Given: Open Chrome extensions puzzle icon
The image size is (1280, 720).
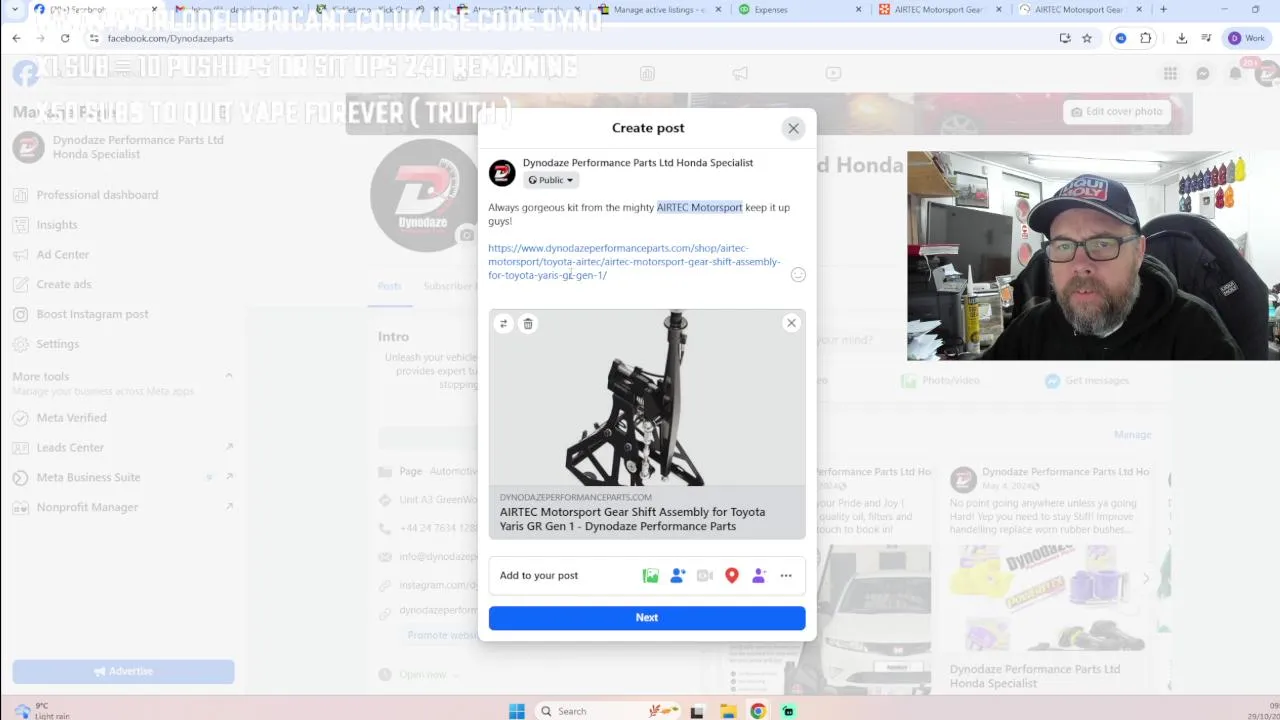Looking at the screenshot, I should [x=1146, y=38].
